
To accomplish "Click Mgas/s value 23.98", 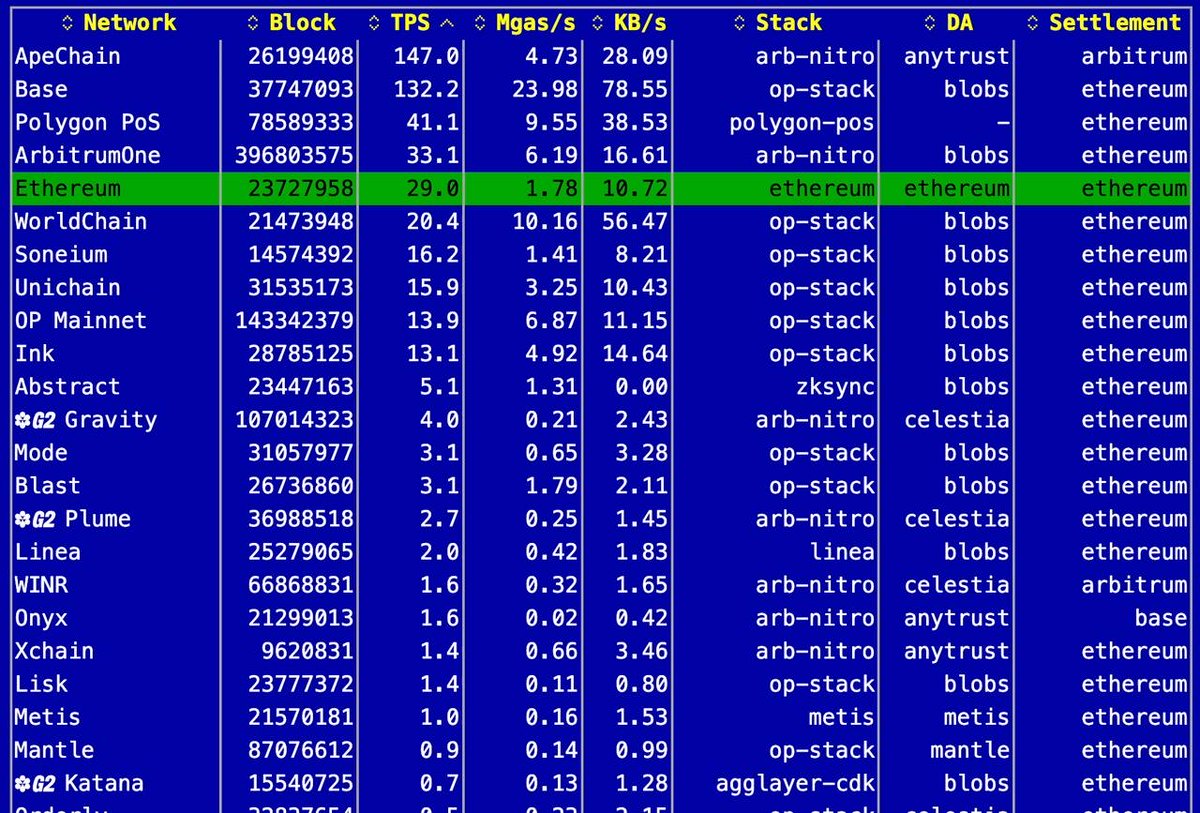I will pyautogui.click(x=545, y=90).
